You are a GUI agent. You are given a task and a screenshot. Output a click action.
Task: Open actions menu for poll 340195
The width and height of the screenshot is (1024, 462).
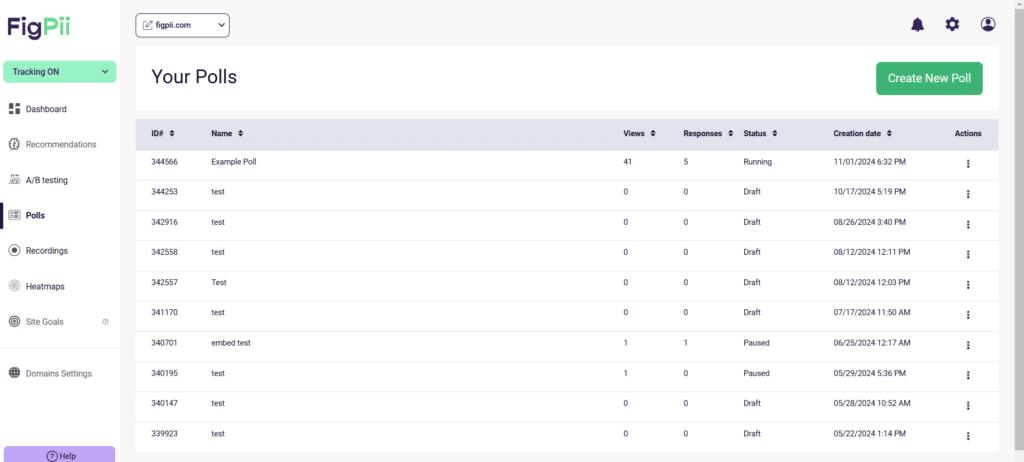click(968, 375)
